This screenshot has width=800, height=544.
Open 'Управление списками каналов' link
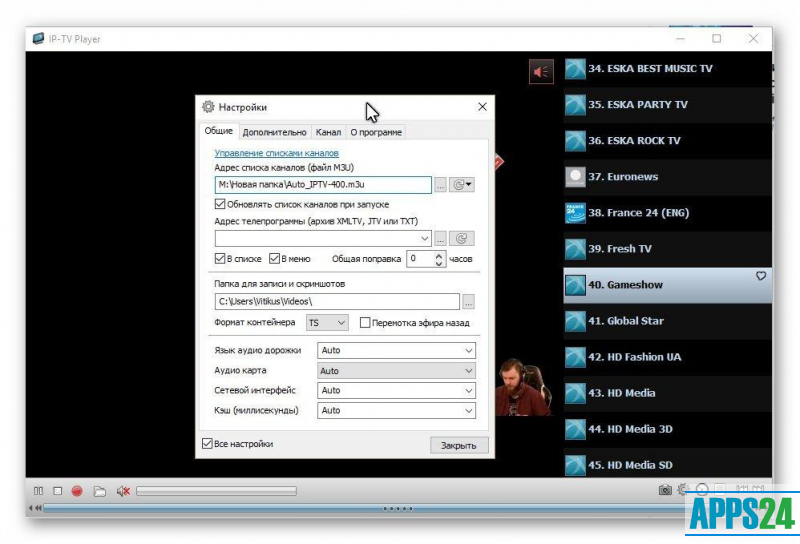[x=276, y=153]
